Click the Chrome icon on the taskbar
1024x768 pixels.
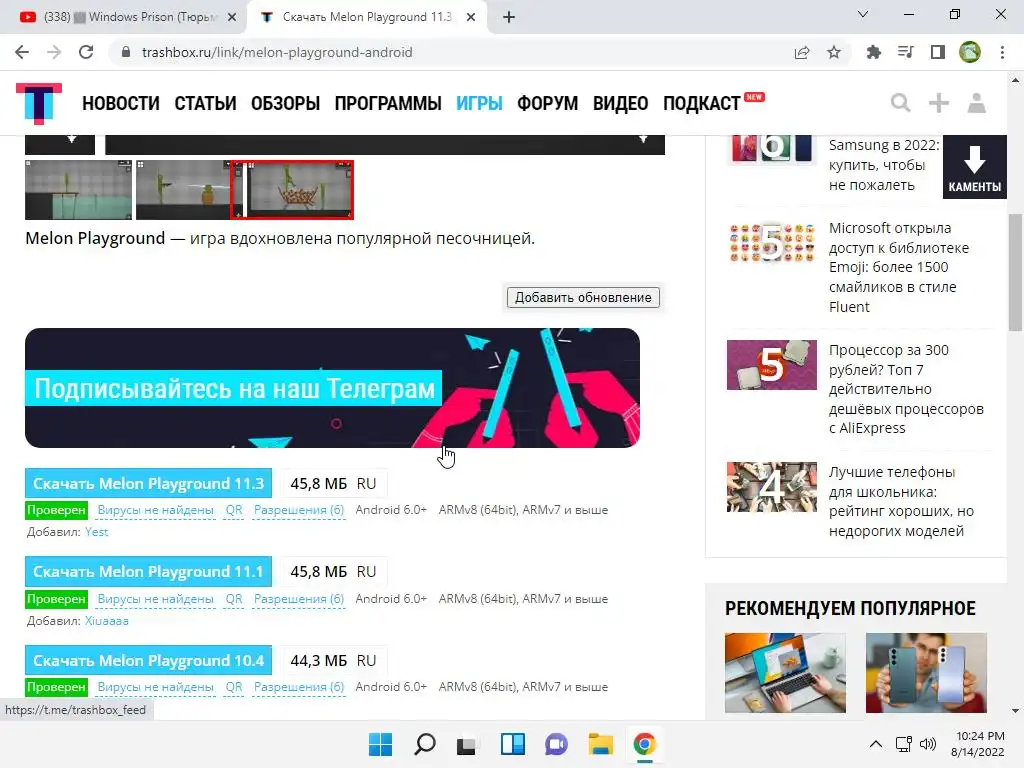[x=645, y=744]
